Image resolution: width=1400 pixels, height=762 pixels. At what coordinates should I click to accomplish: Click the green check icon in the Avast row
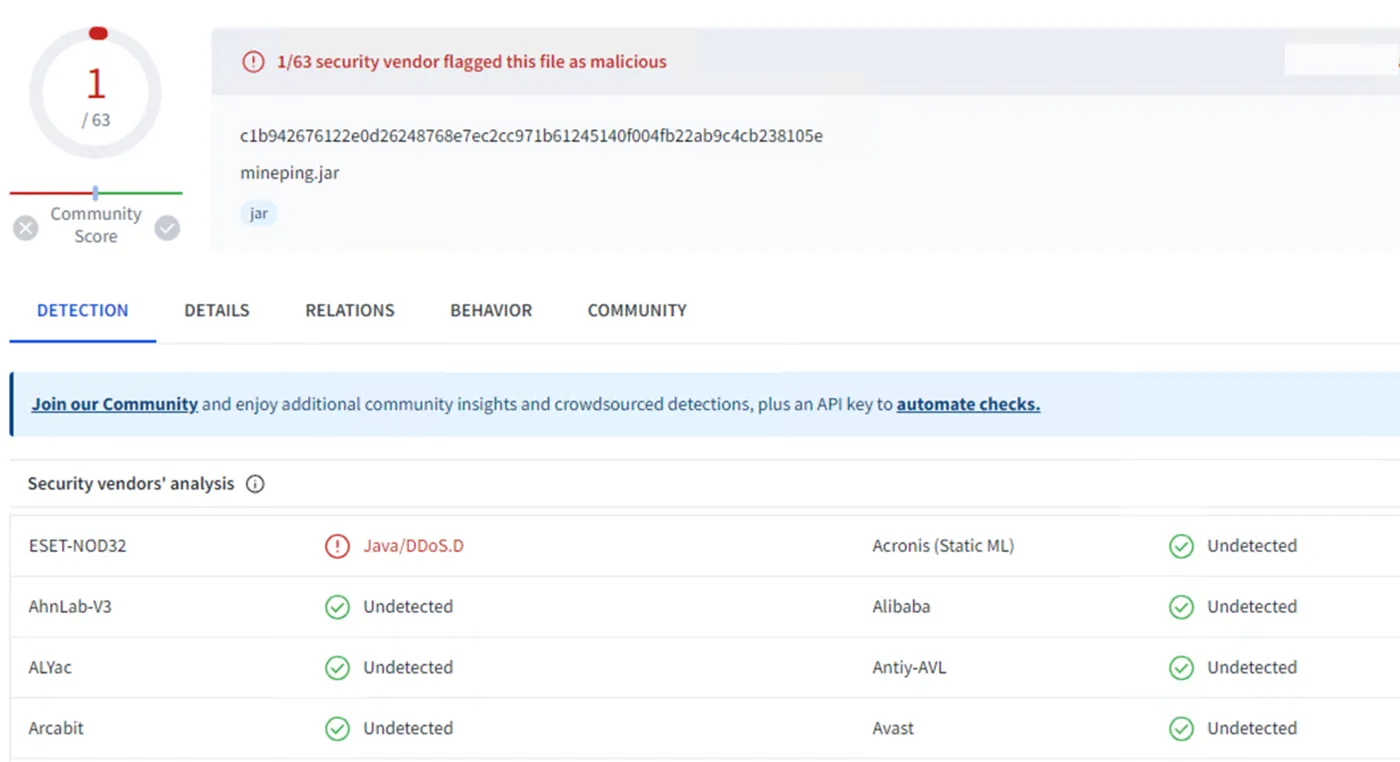pos(1182,729)
